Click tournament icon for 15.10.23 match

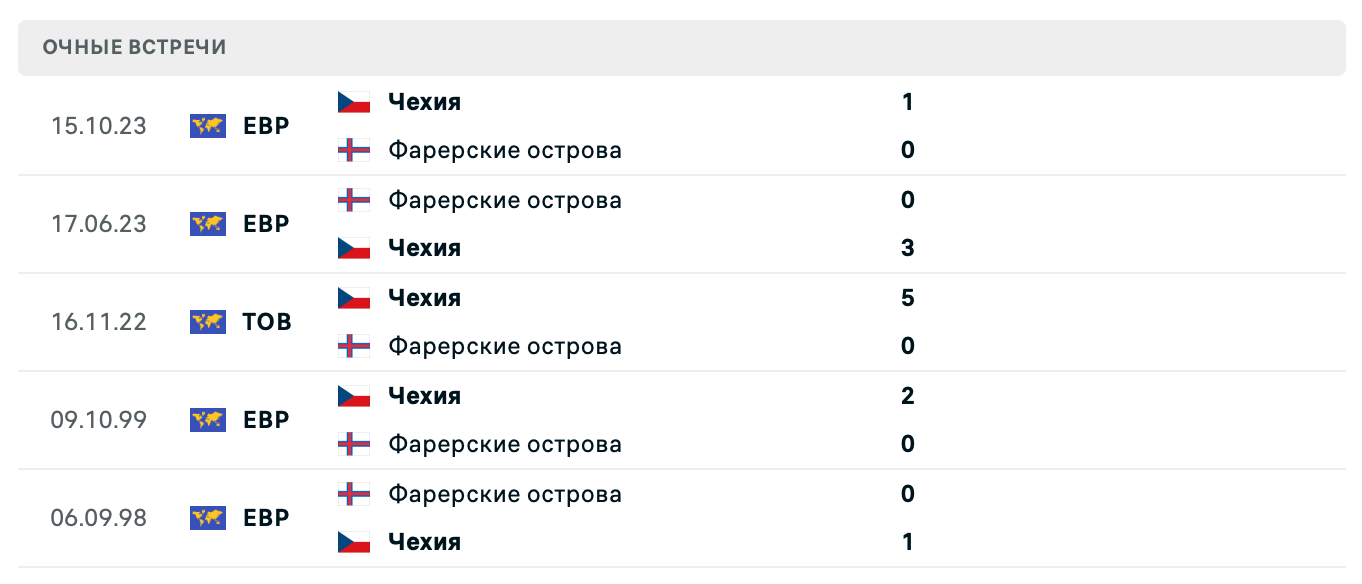click(x=208, y=126)
